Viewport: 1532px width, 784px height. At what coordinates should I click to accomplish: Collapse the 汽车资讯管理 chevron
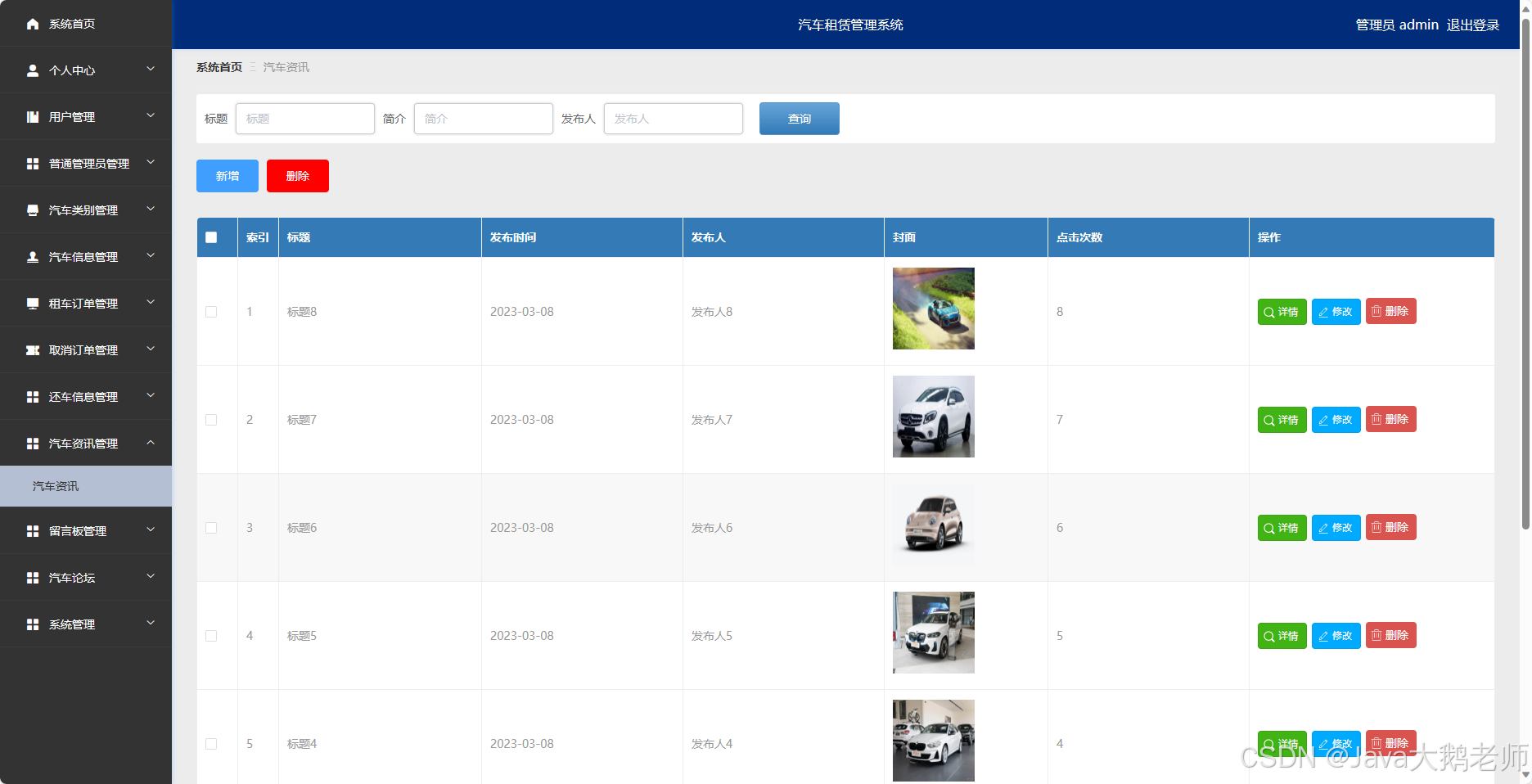[x=151, y=443]
